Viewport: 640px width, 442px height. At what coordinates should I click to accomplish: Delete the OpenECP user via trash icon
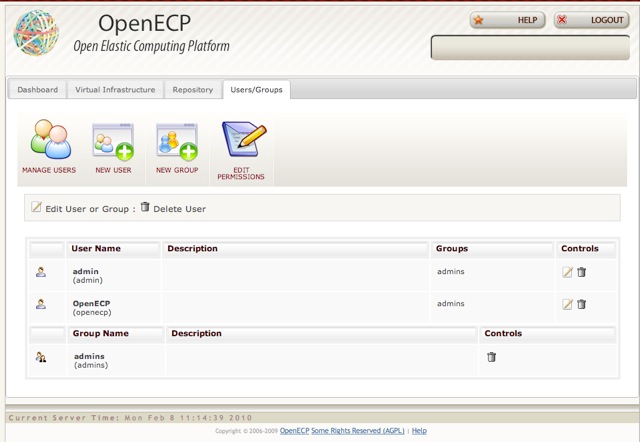tap(582, 304)
